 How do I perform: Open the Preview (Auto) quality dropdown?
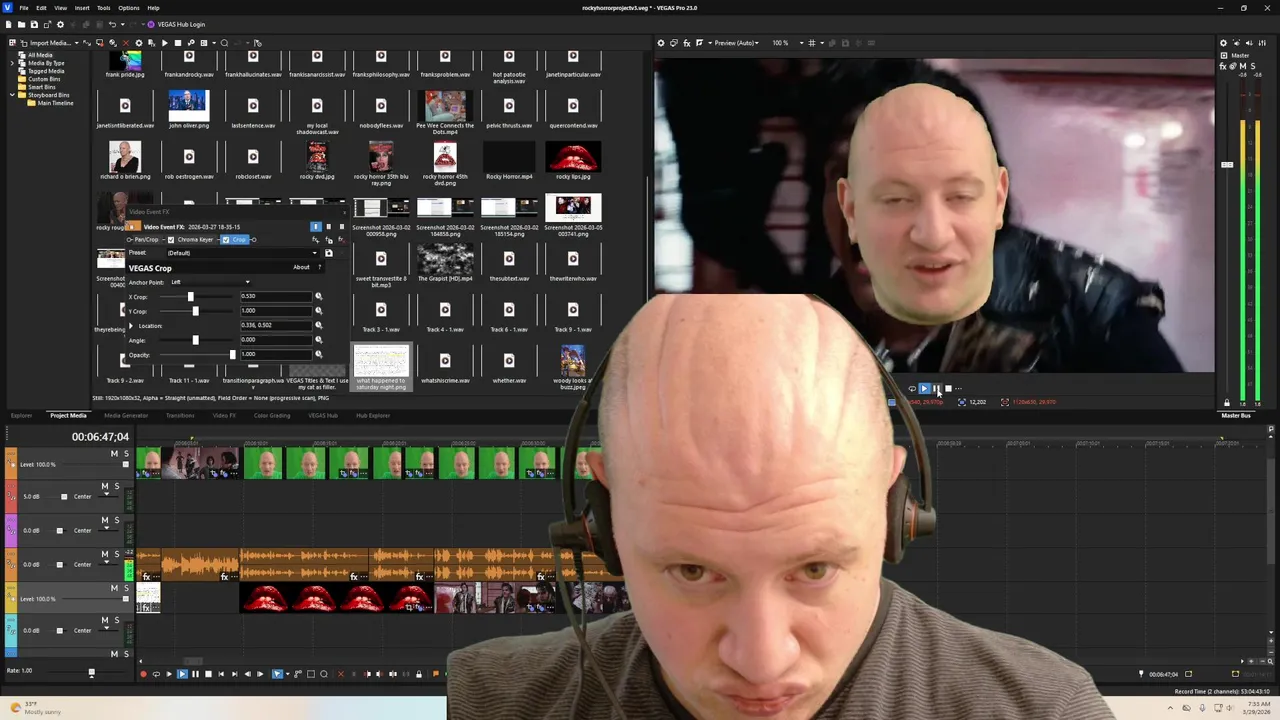737,43
